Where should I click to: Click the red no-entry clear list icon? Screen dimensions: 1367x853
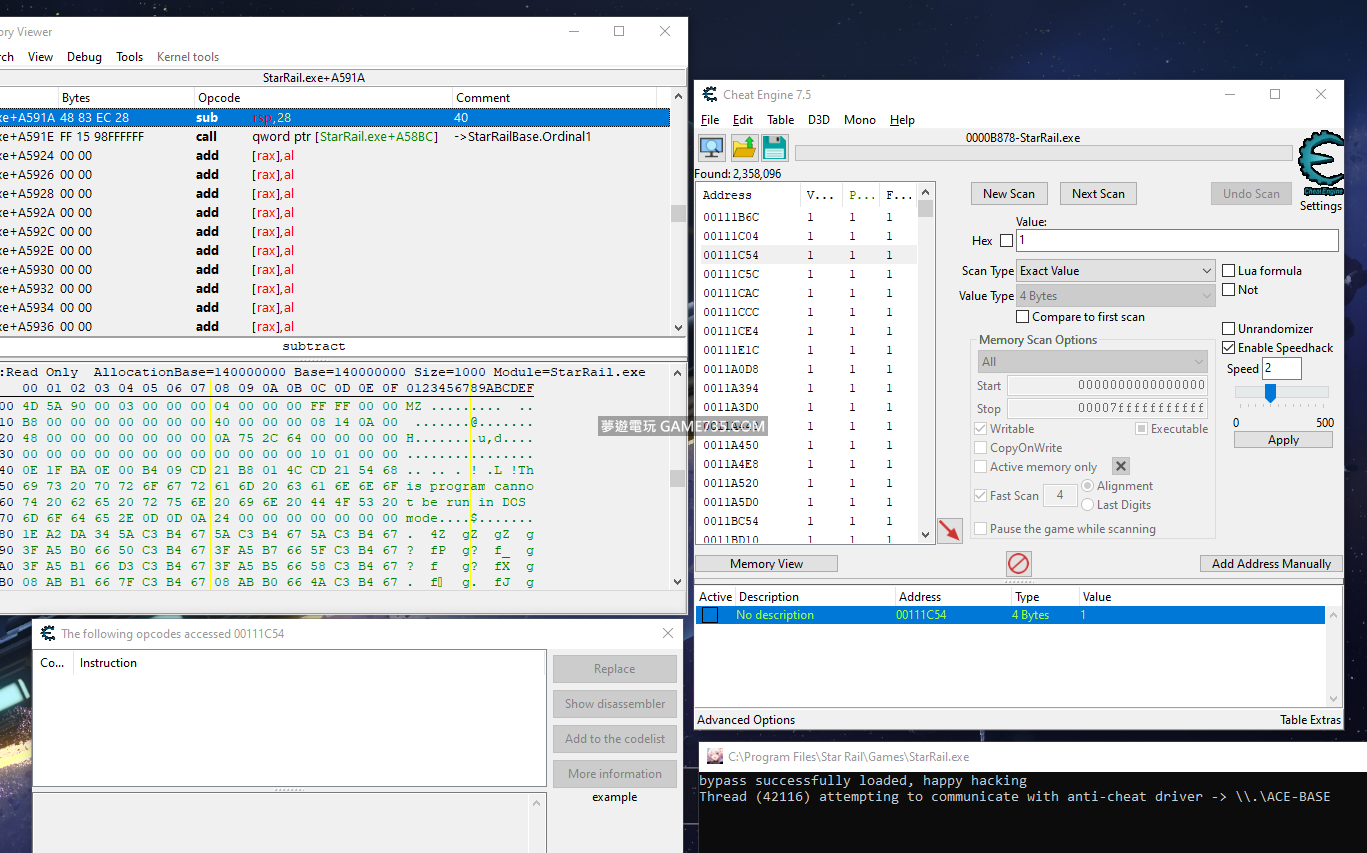click(x=1018, y=564)
